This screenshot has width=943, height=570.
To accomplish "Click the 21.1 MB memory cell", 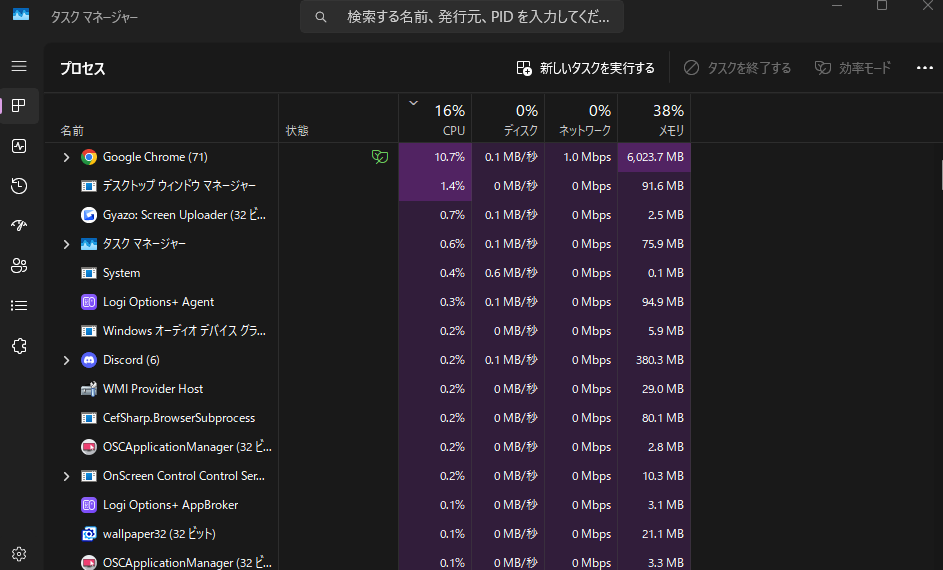I will point(654,534).
